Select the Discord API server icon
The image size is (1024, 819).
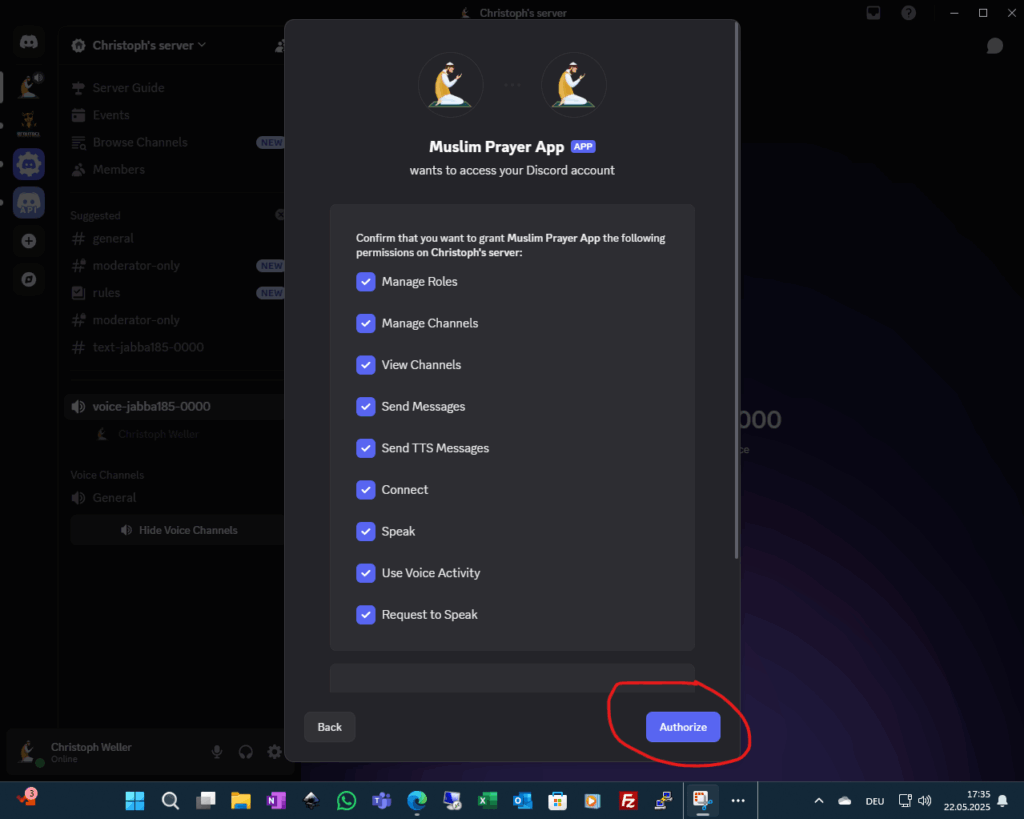[29, 202]
